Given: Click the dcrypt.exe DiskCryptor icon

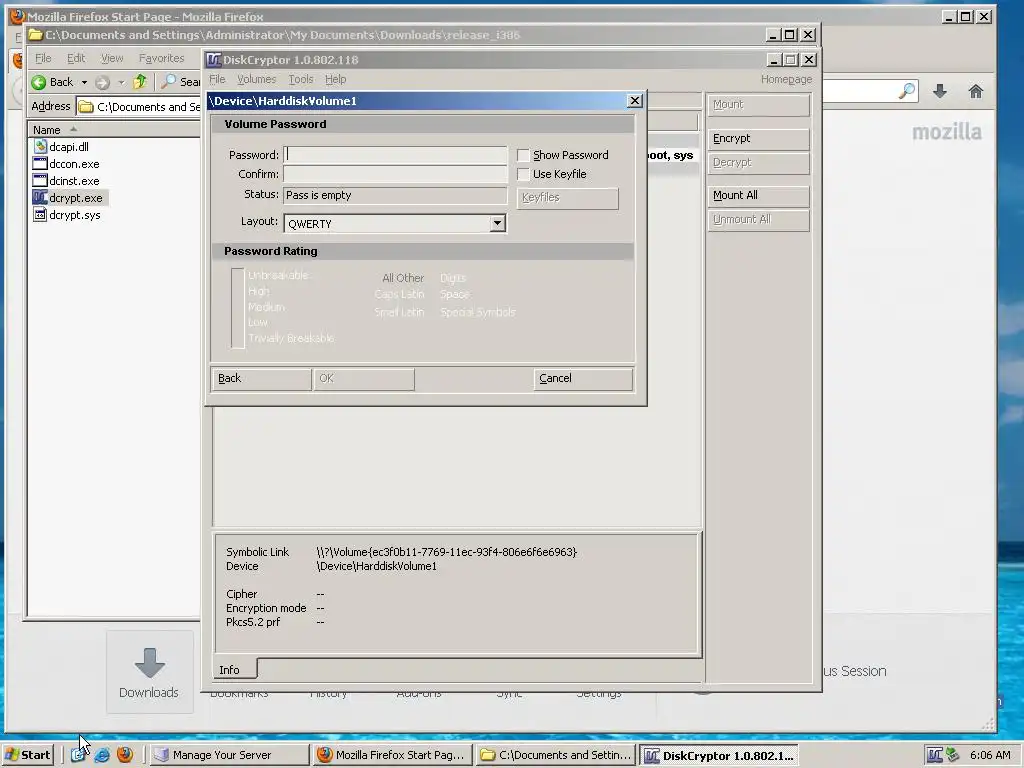Looking at the screenshot, I should [x=40, y=197].
